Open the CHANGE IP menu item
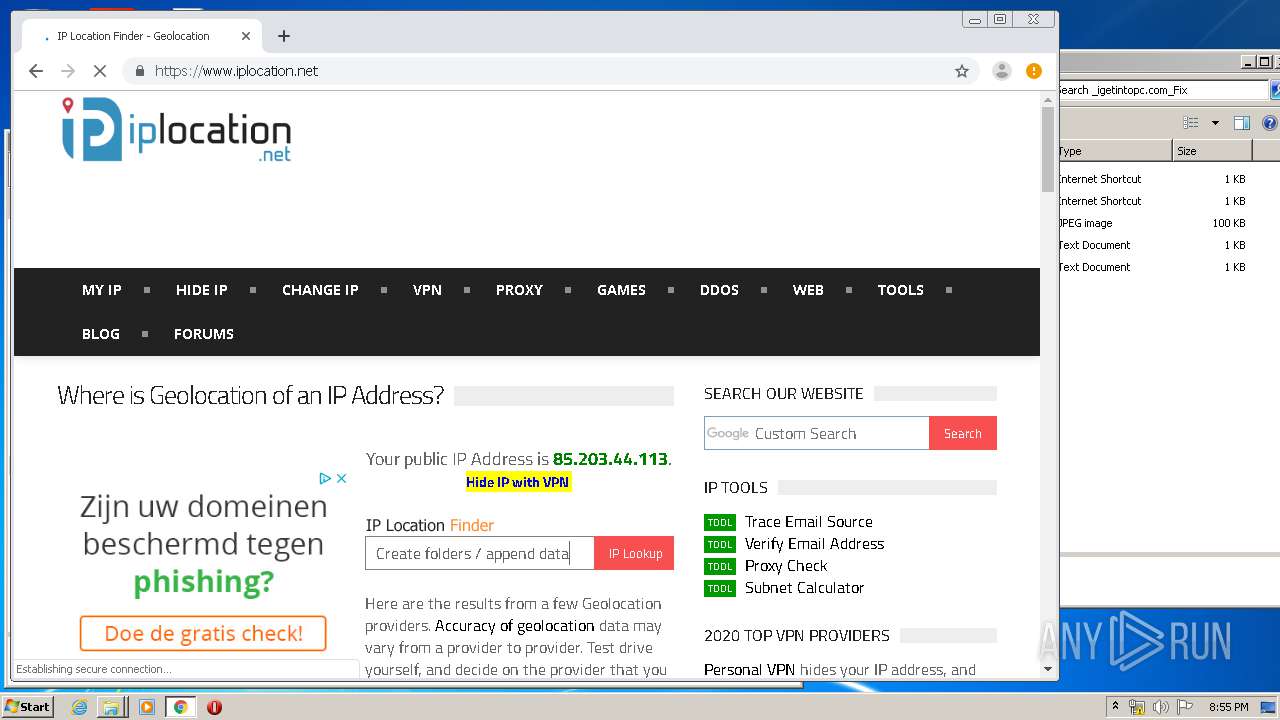 point(320,290)
